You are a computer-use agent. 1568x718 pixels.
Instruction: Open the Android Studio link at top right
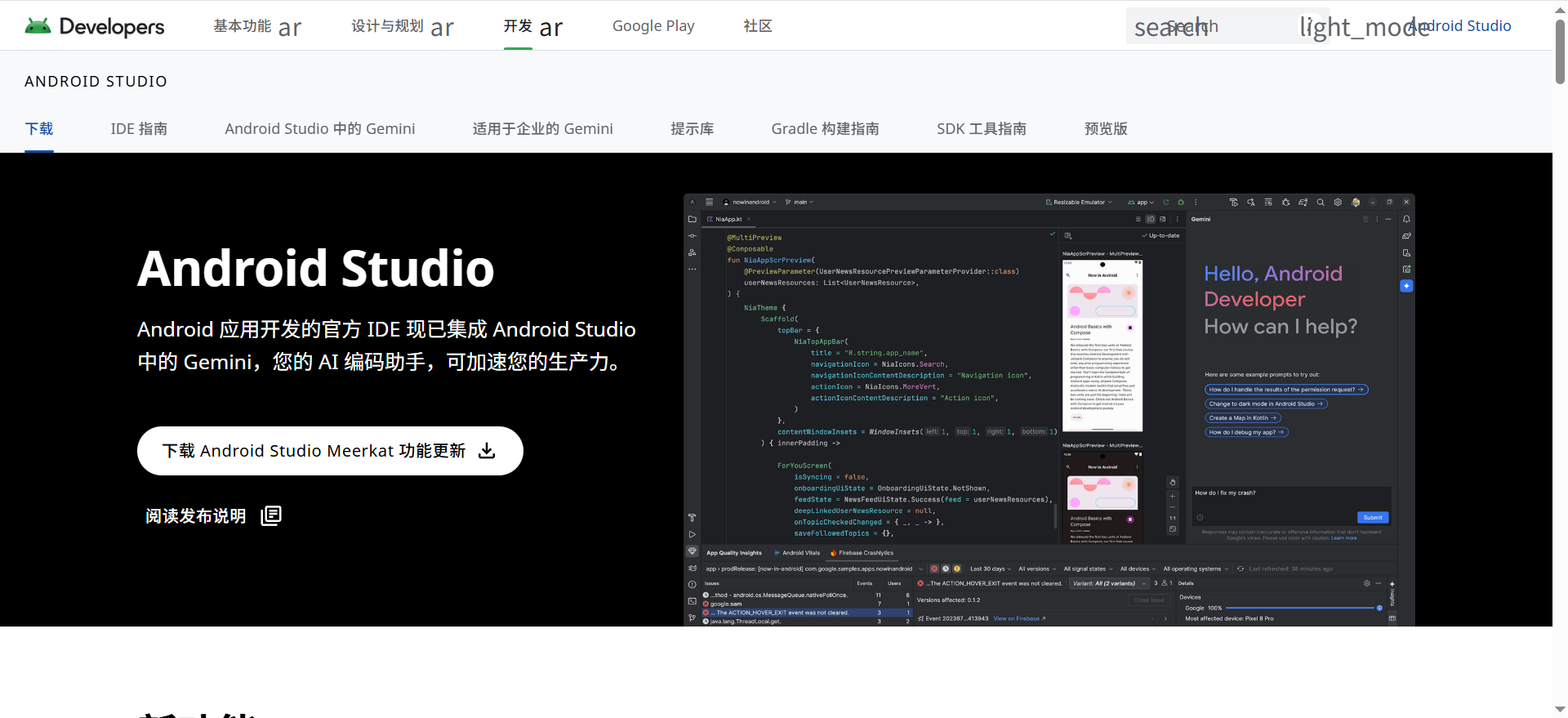1461,26
